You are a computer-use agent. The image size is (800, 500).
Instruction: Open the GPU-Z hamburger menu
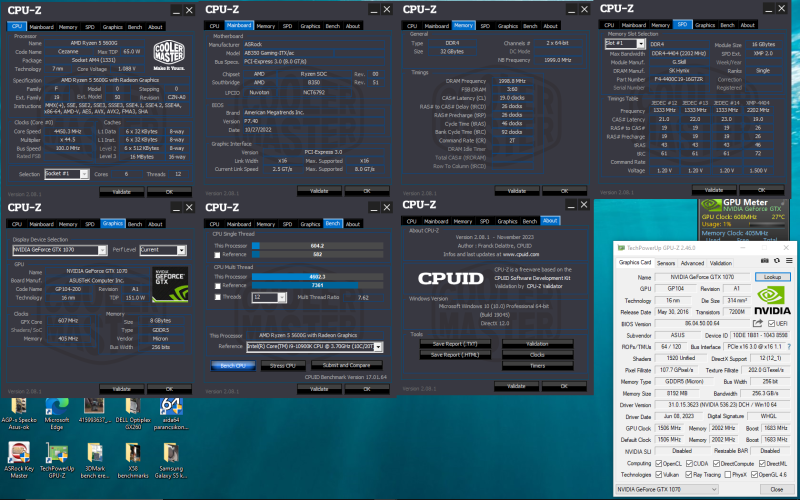(789, 261)
